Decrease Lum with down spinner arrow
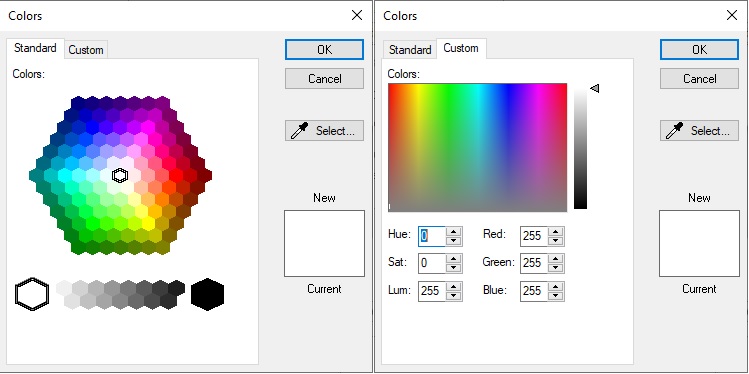 tap(454, 295)
